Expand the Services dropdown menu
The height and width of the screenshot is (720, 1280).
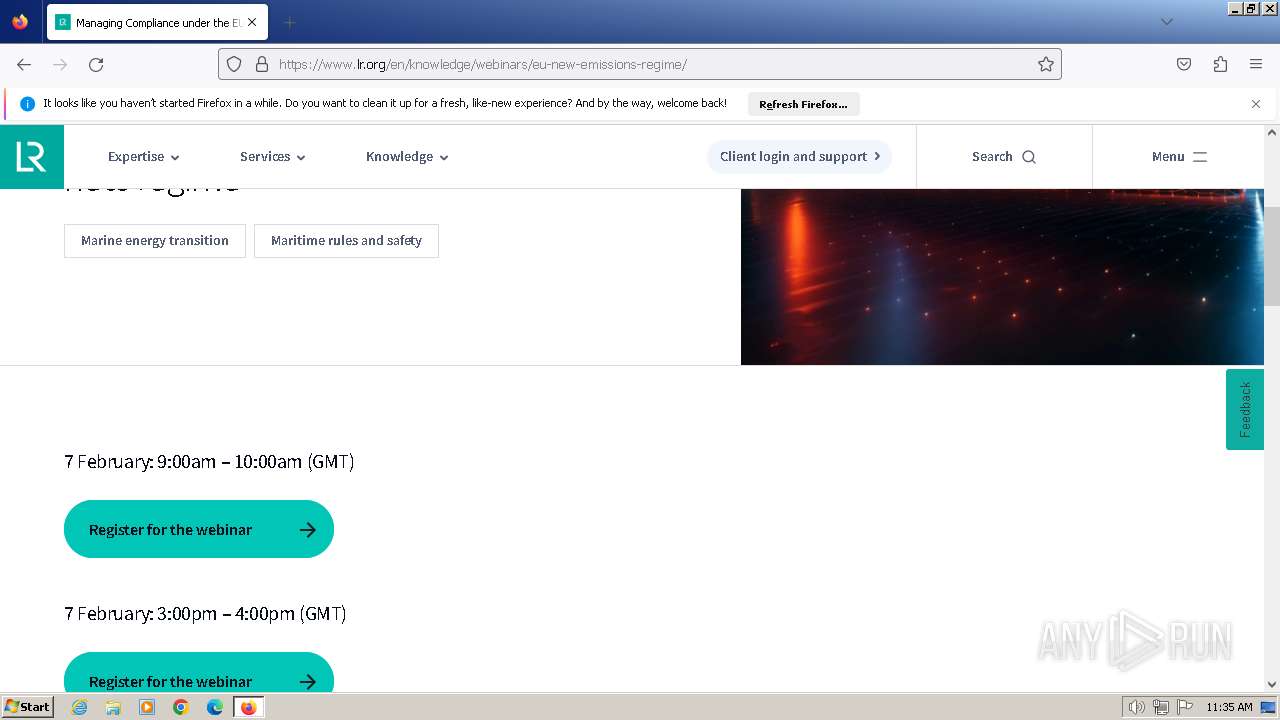coord(273,157)
